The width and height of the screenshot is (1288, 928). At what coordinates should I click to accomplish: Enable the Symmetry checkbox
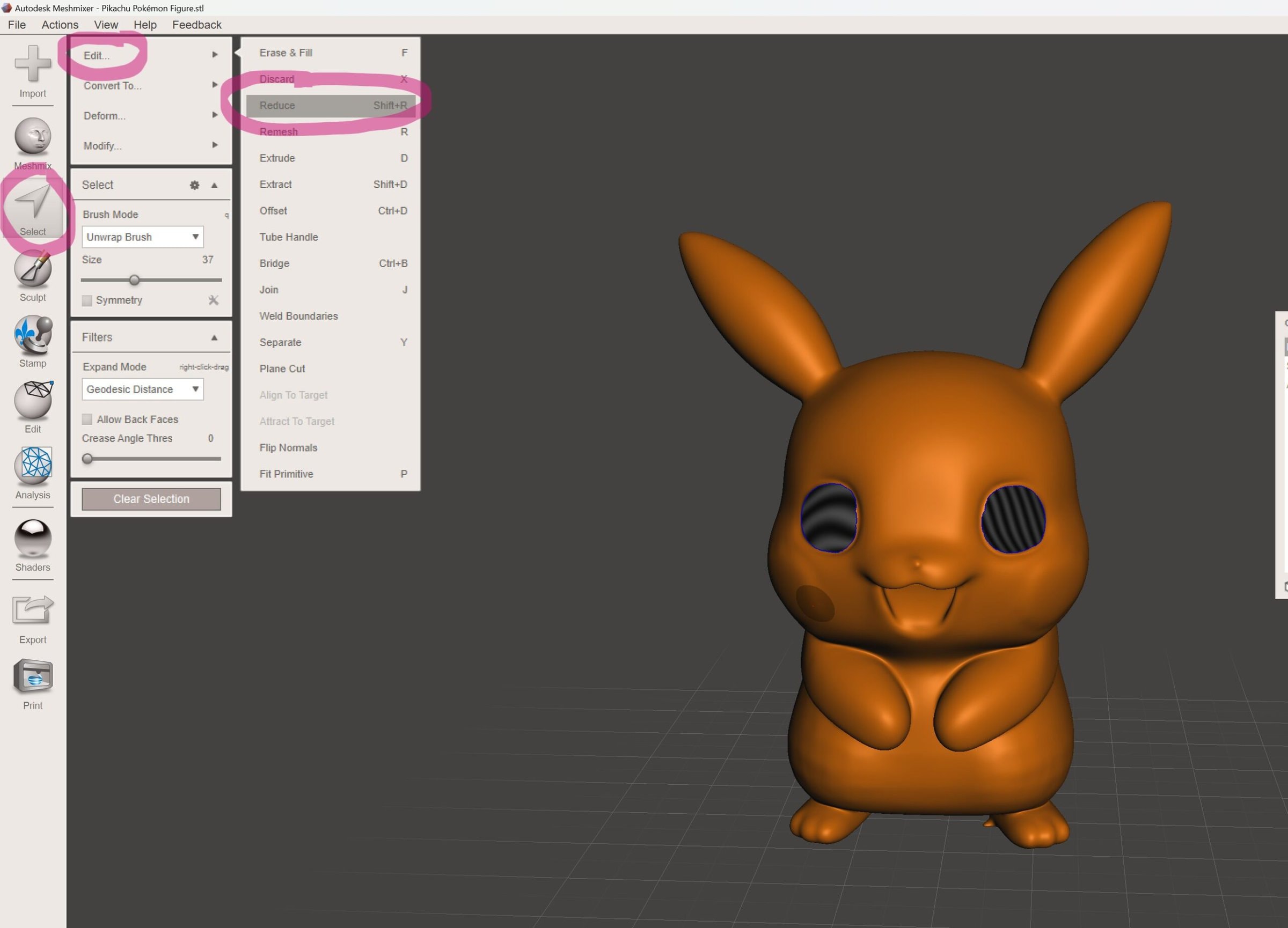point(87,300)
